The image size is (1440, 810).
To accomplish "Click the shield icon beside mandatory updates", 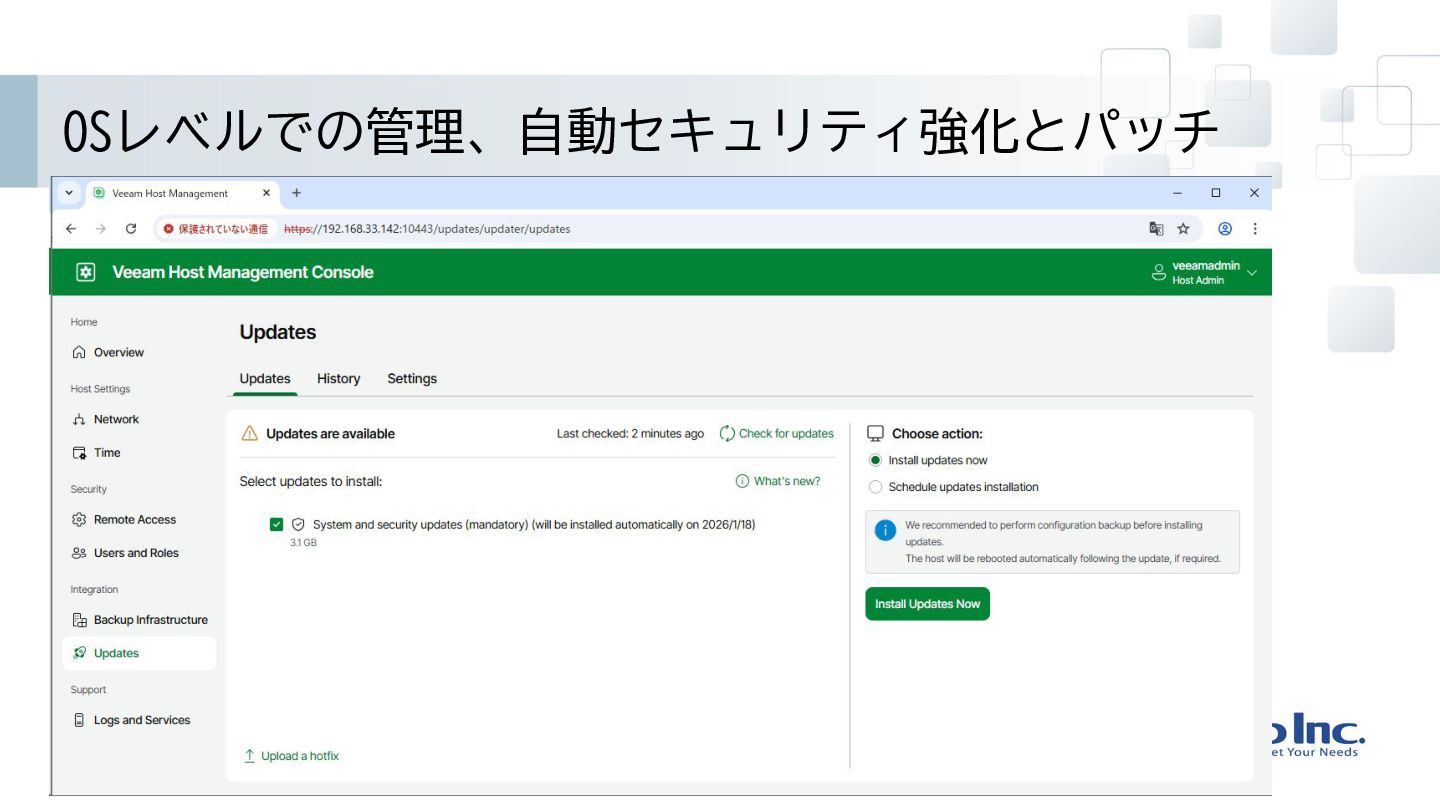I will pos(298,524).
